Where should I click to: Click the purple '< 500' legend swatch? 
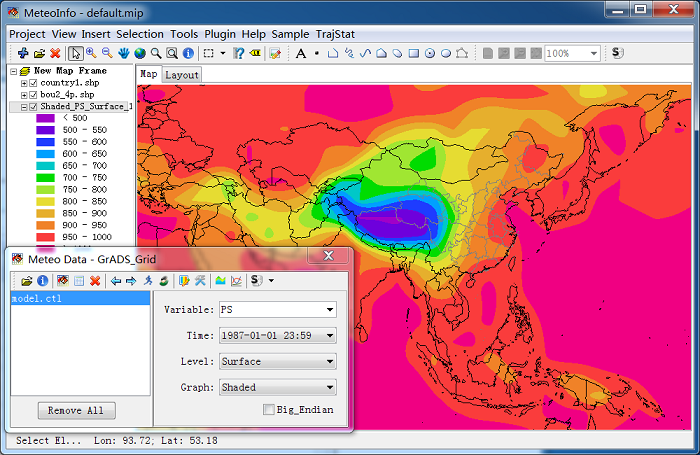(45, 118)
